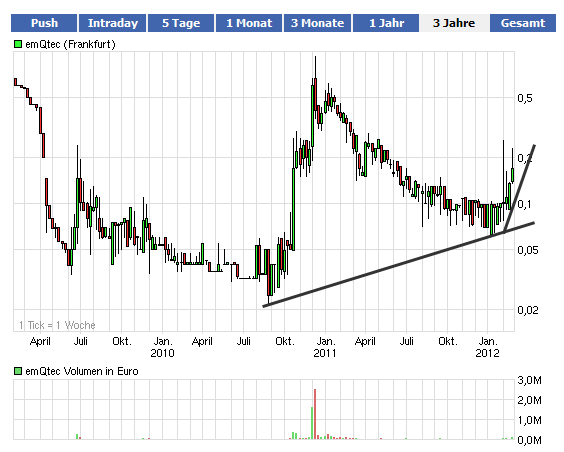
Task: Click the 3,0M volume axis label
Action: click(529, 380)
